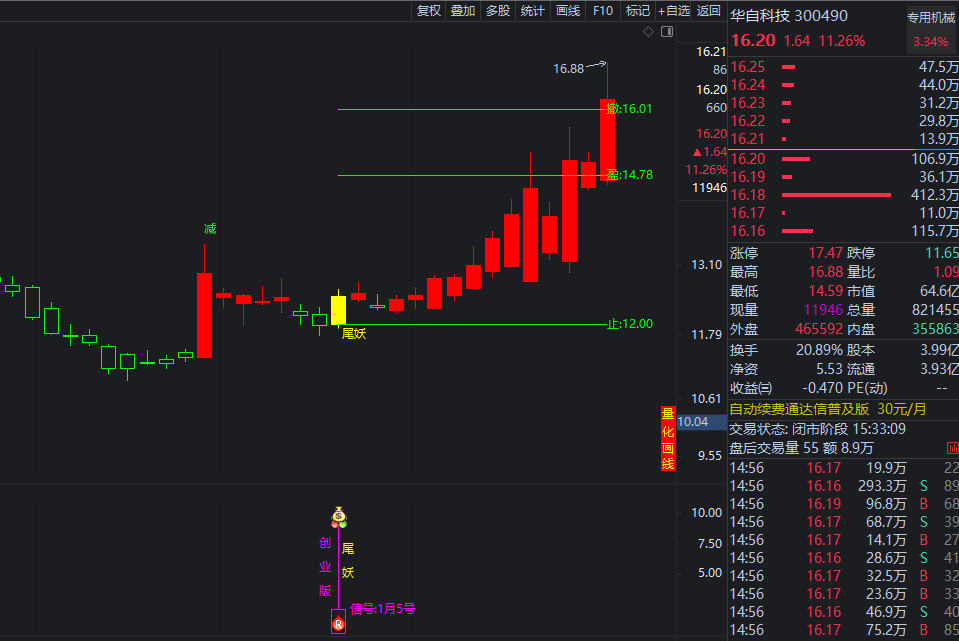Click the green 减 marker above candle
This screenshot has height=641, width=959.
(210, 229)
